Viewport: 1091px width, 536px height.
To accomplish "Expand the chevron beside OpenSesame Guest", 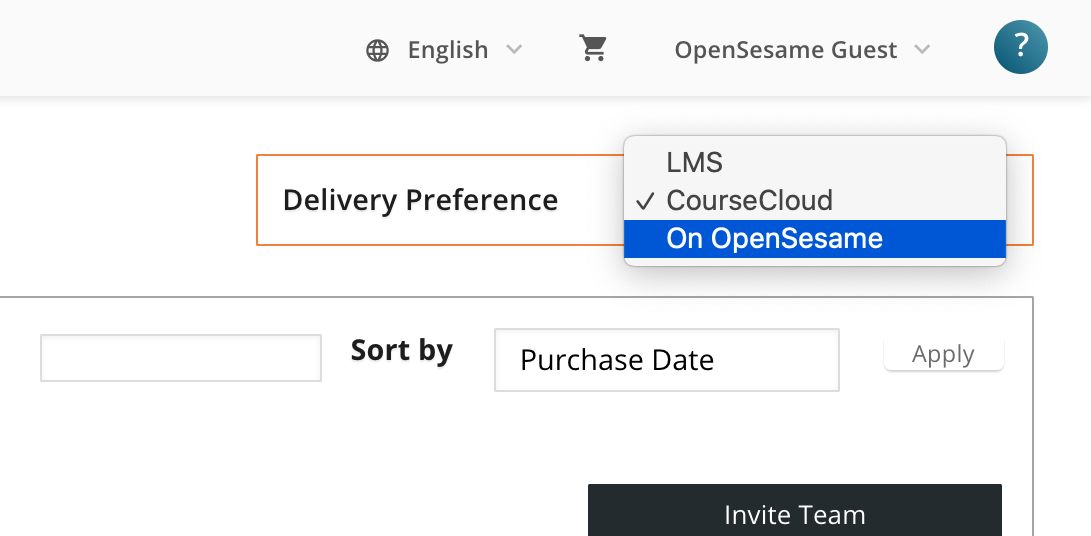I will pyautogui.click(x=922, y=49).
